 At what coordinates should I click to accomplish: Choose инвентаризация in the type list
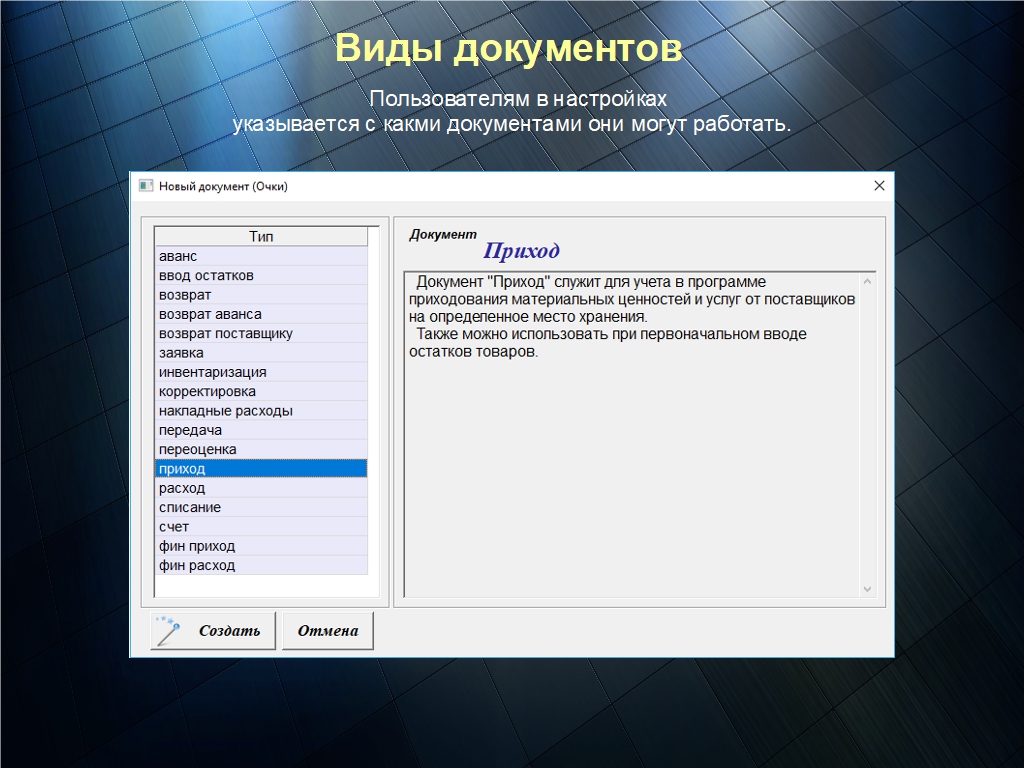212,372
